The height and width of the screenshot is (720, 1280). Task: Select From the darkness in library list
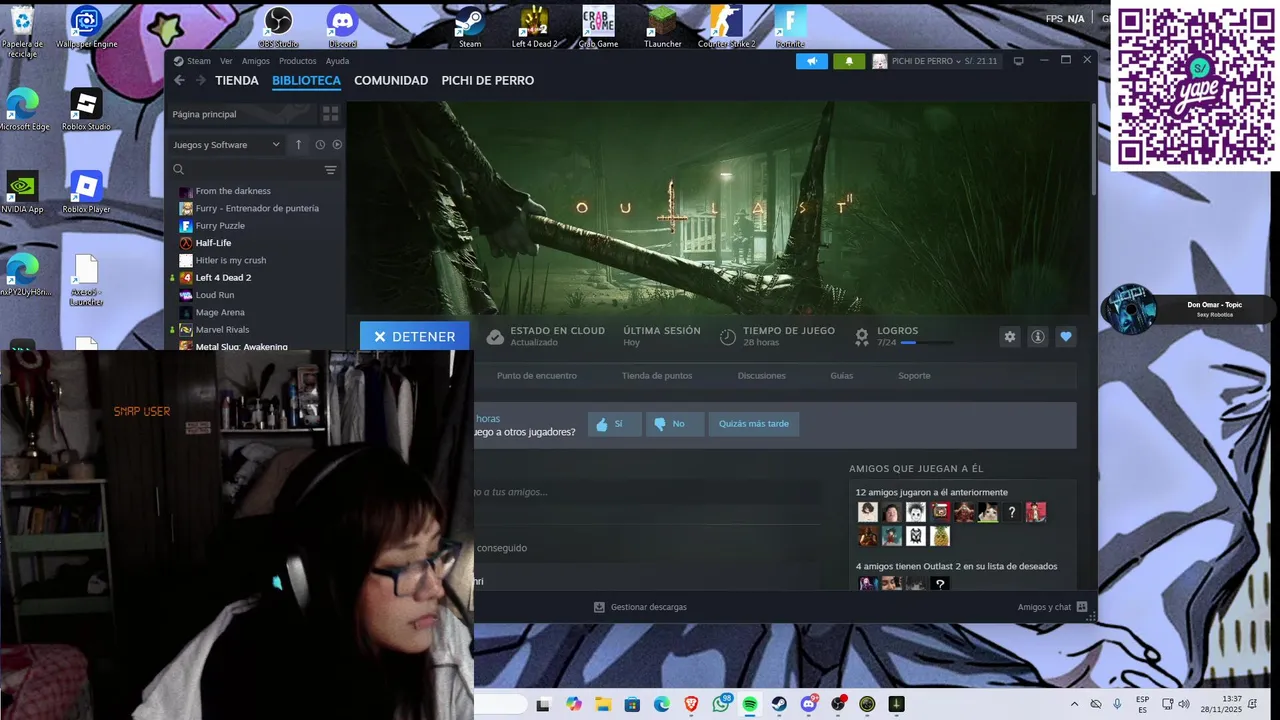pyautogui.click(x=233, y=191)
